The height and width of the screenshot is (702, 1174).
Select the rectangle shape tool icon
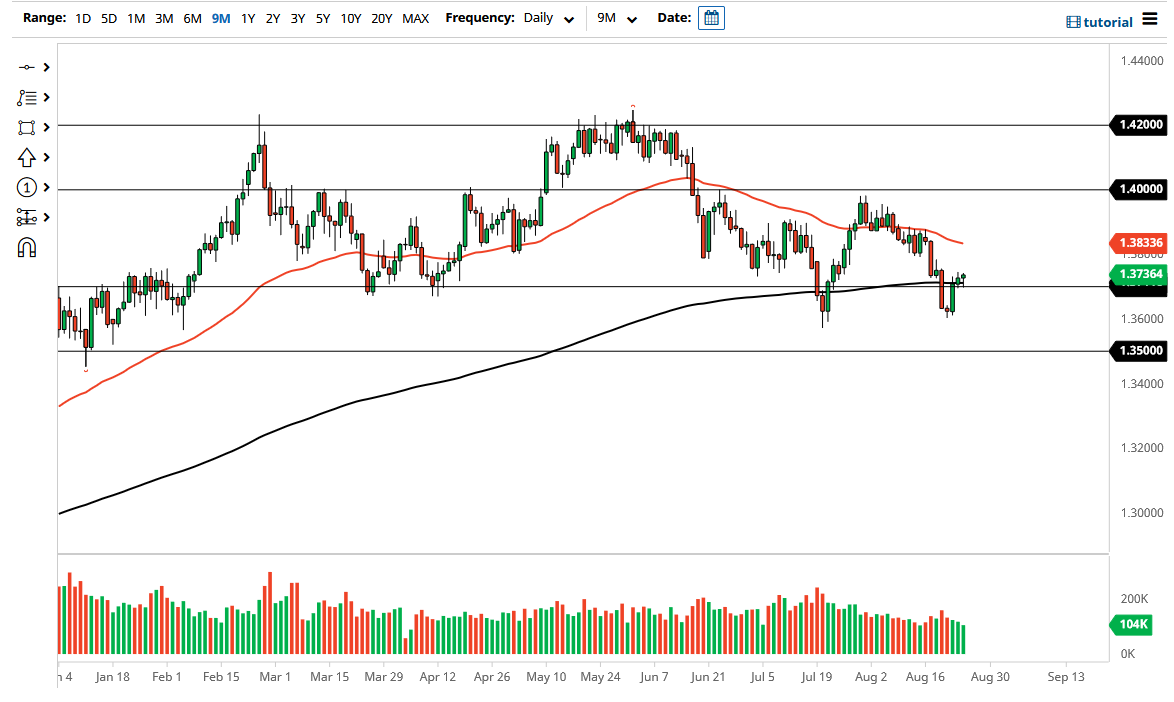[x=26, y=127]
